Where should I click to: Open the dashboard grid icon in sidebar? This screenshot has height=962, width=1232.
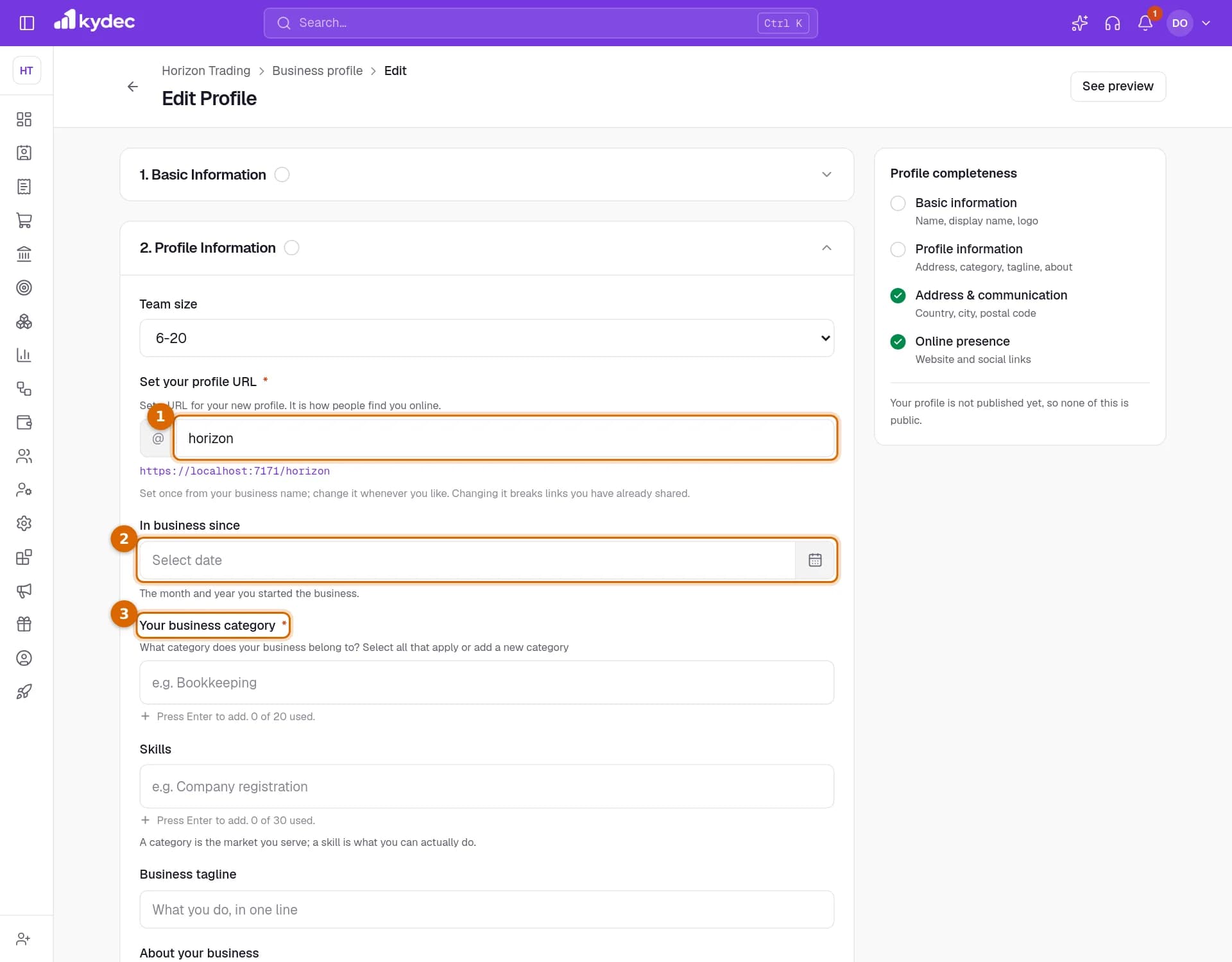24,119
